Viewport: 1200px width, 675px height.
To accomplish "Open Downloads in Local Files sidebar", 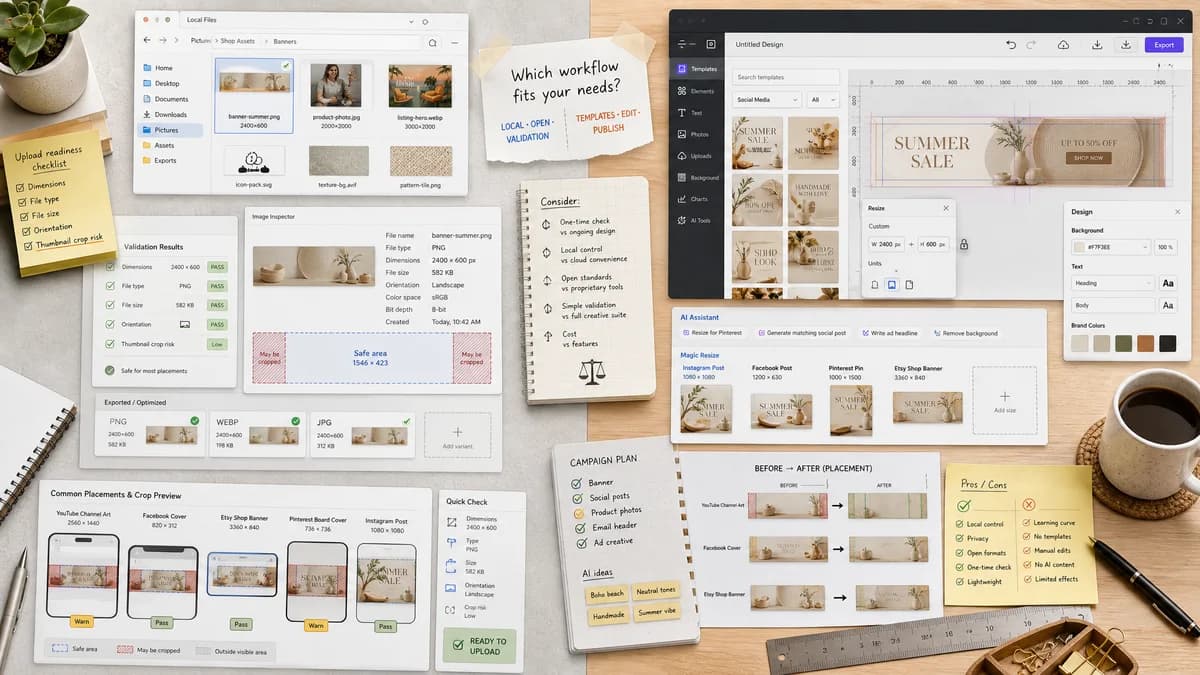I will click(170, 115).
